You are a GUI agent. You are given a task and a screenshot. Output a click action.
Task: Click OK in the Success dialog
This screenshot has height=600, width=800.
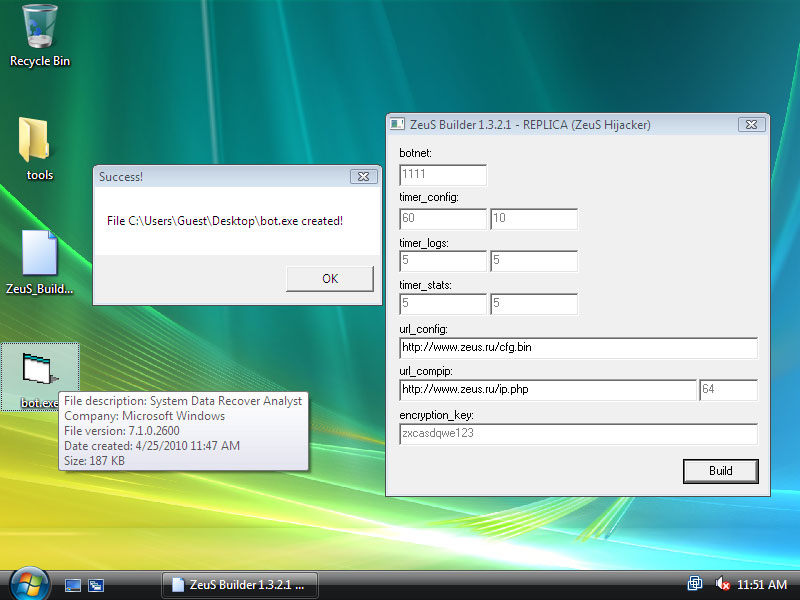pos(330,279)
